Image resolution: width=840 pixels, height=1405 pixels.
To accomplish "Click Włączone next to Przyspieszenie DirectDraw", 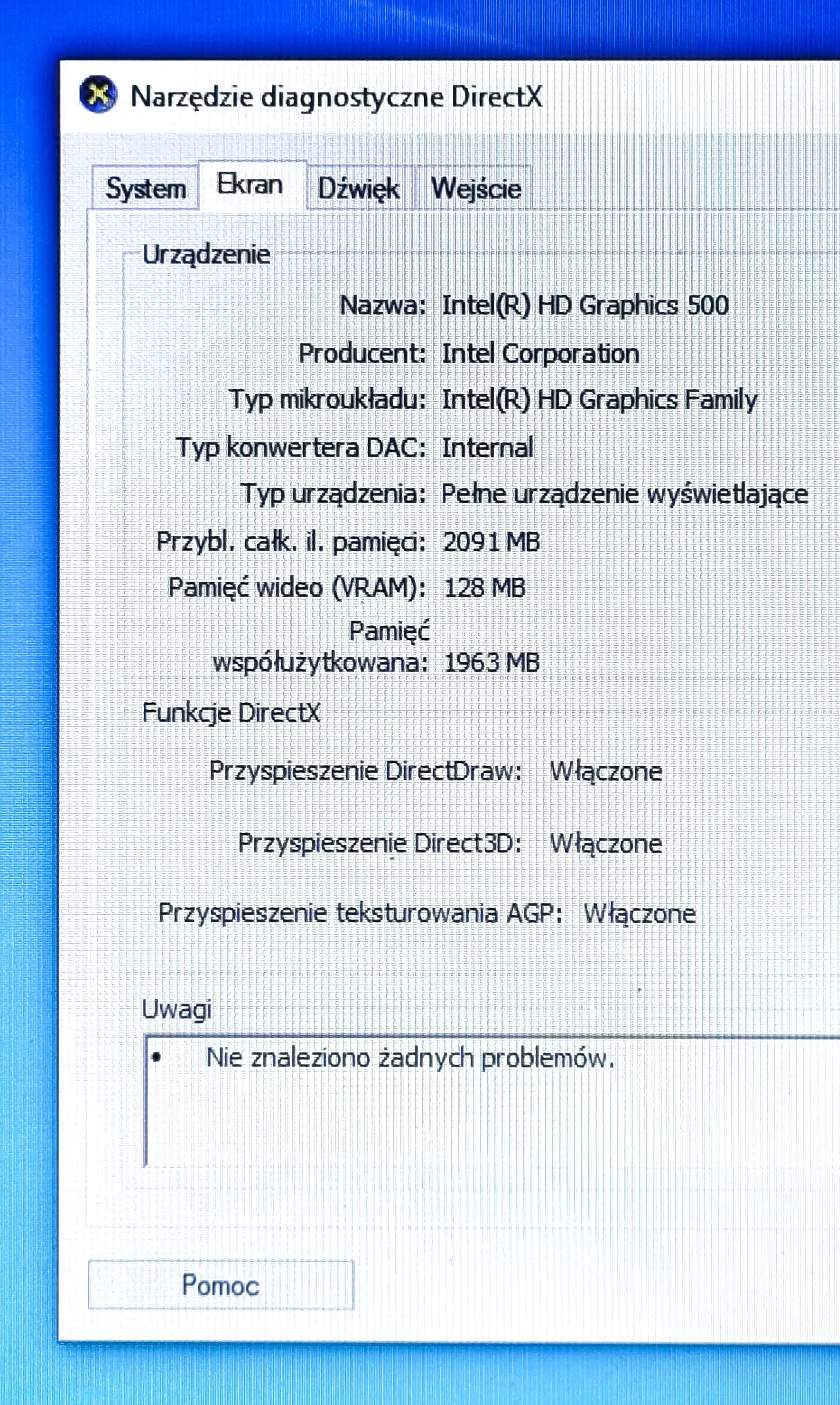I will pos(606,771).
